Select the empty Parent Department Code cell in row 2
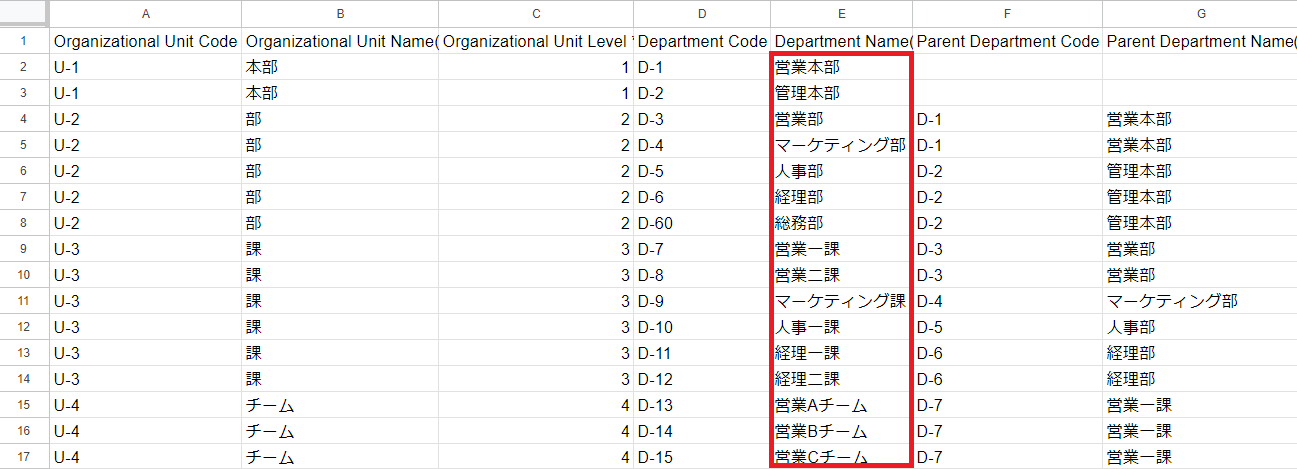The width and height of the screenshot is (1297, 469). (1007, 68)
